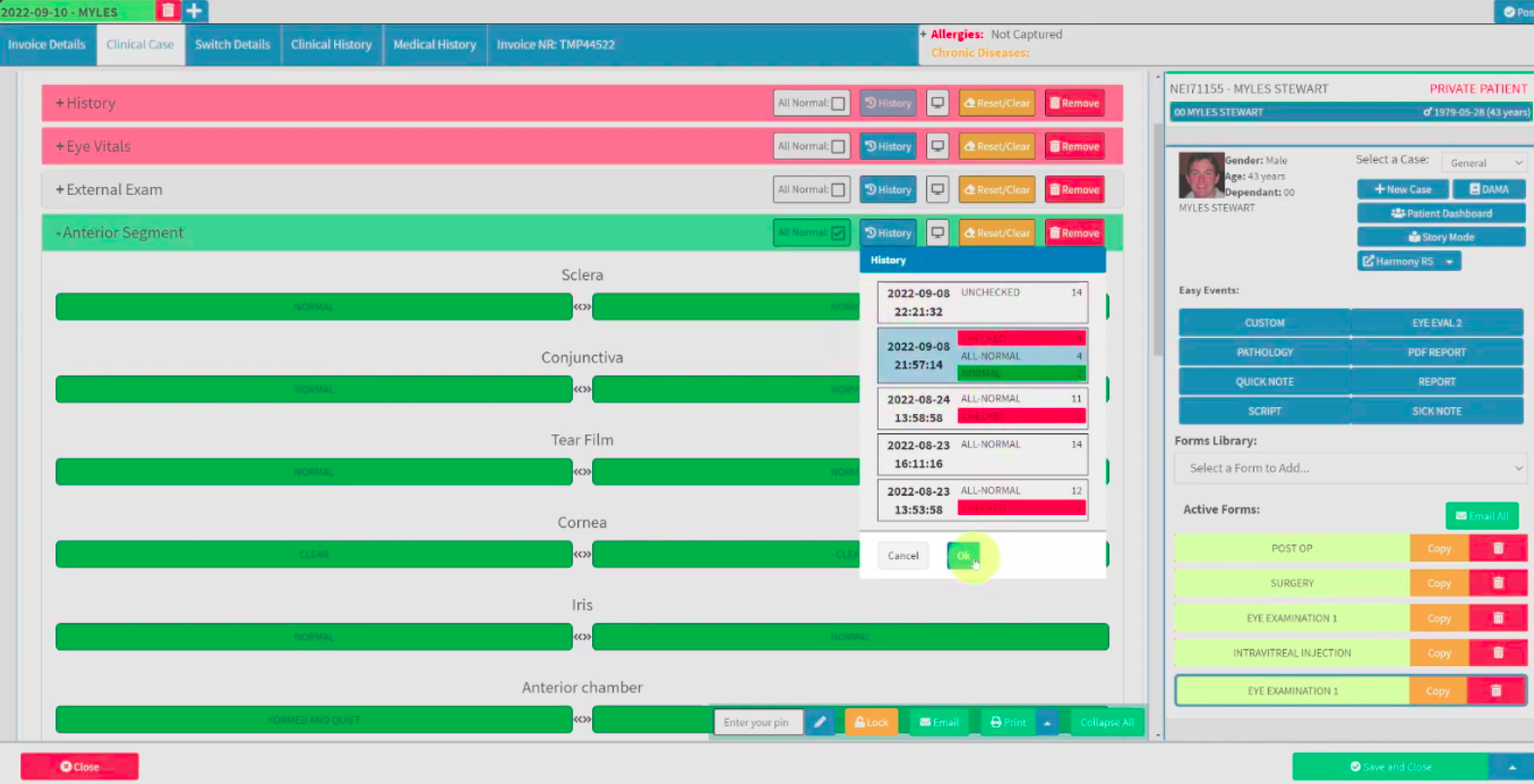Image resolution: width=1534 pixels, height=784 pixels.
Task: Select history entry 2022-09-08 22:21:32
Action: (982, 302)
